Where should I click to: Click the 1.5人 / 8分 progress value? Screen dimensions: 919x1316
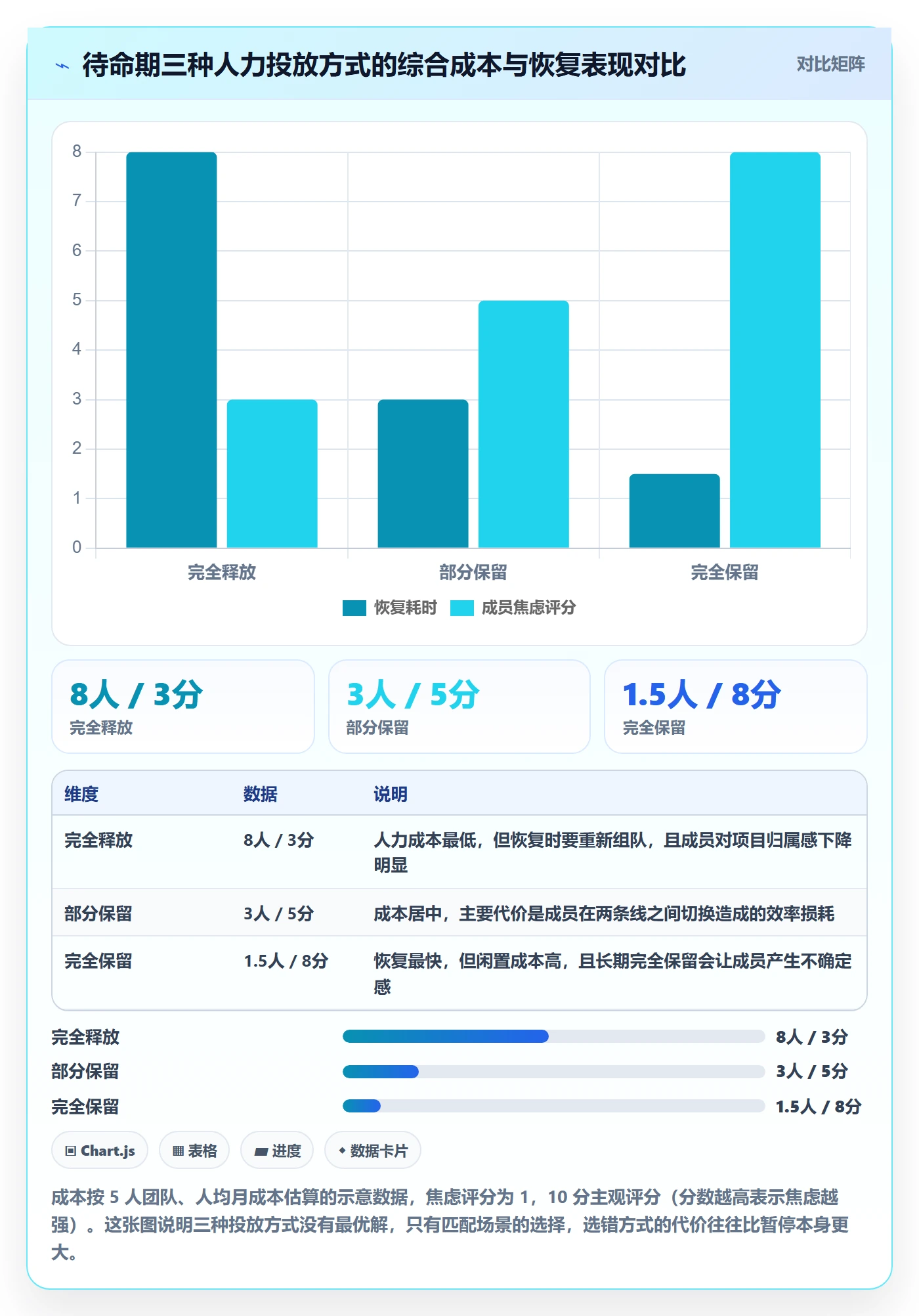tap(818, 1107)
